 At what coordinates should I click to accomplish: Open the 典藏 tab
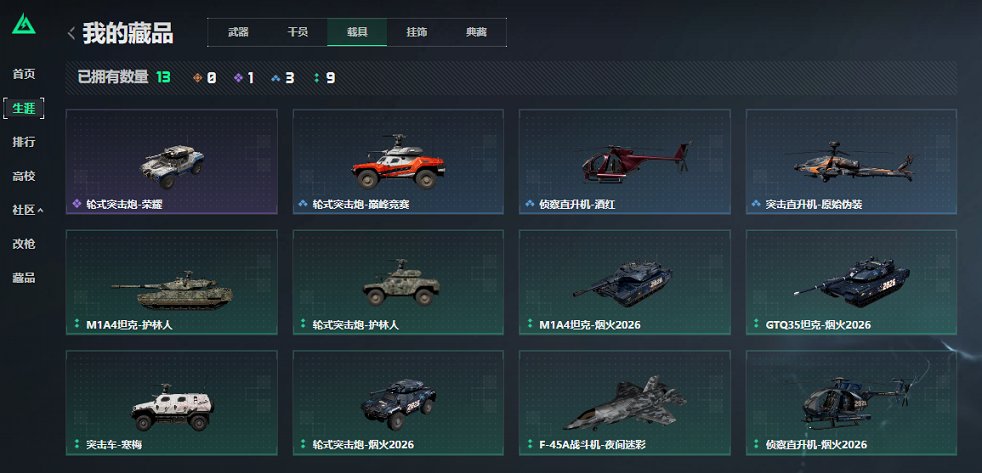(x=476, y=32)
